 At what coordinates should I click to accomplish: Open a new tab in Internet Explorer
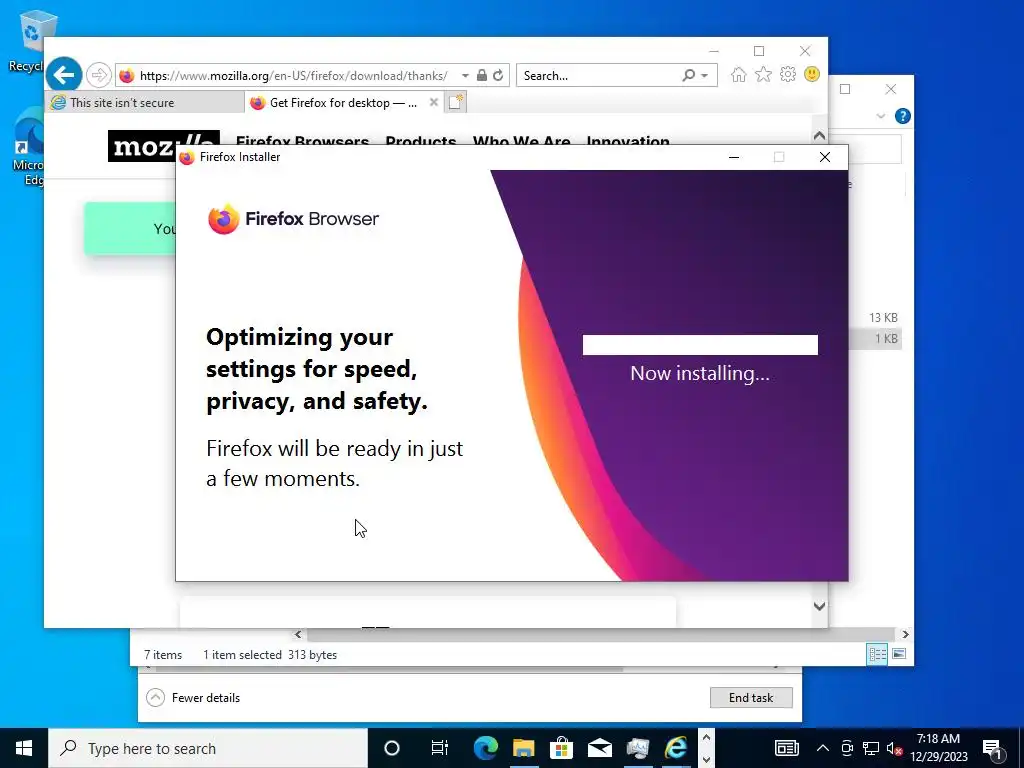(x=456, y=103)
